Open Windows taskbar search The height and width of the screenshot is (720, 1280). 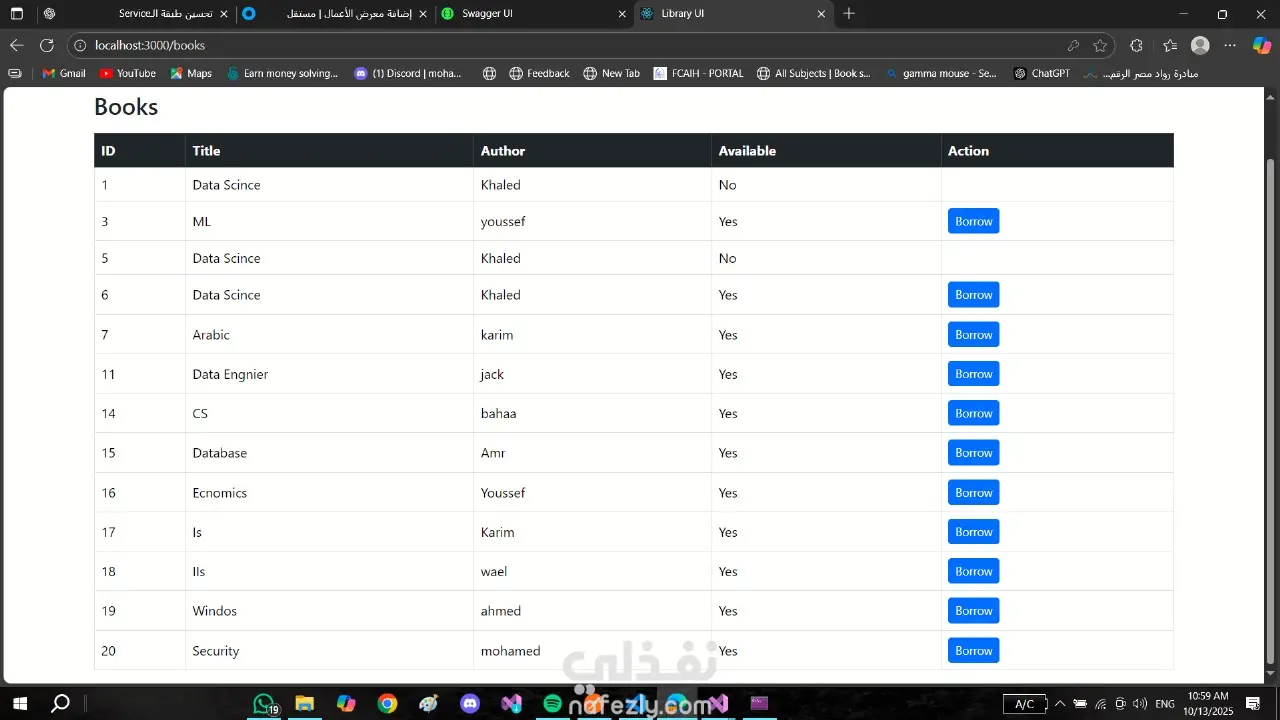tap(60, 704)
